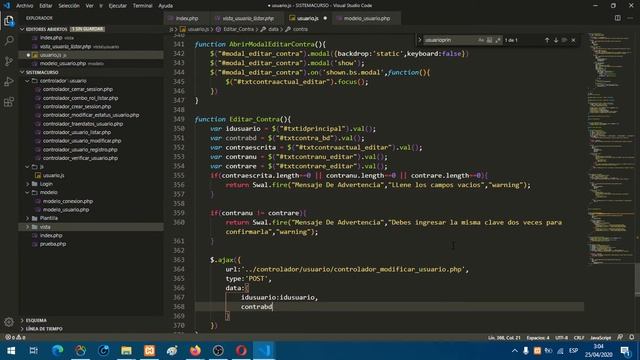
Task: Open the Ver menu
Action: pos(89,6)
